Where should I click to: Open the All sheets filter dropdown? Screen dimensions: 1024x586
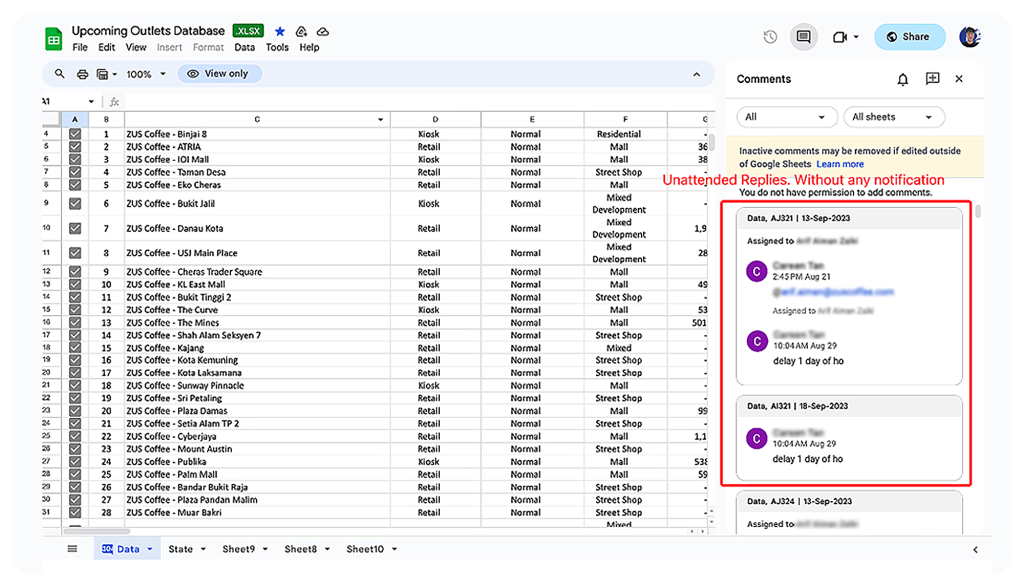coord(893,117)
